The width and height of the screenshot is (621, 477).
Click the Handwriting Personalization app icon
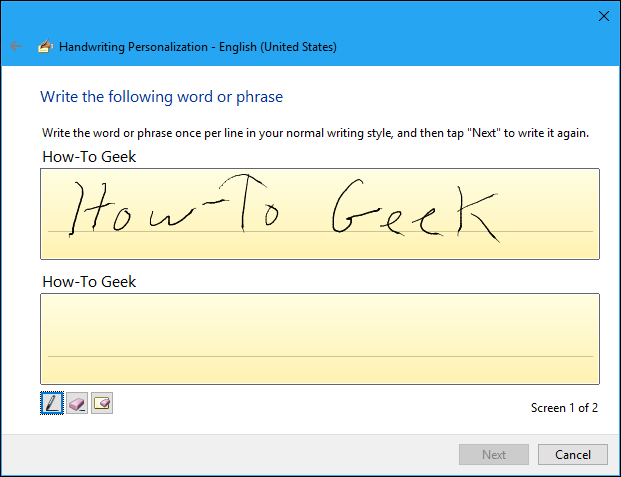tap(44, 46)
